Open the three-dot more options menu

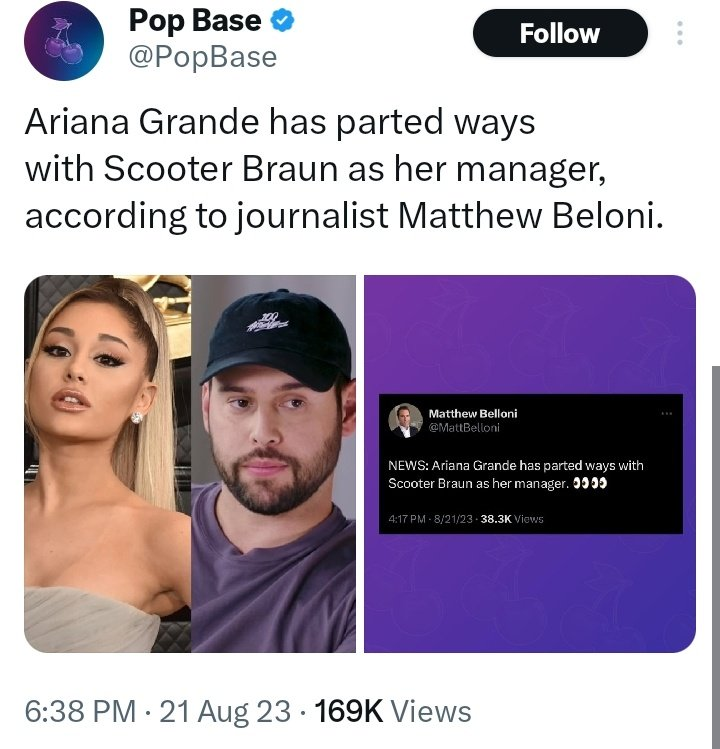pos(680,34)
